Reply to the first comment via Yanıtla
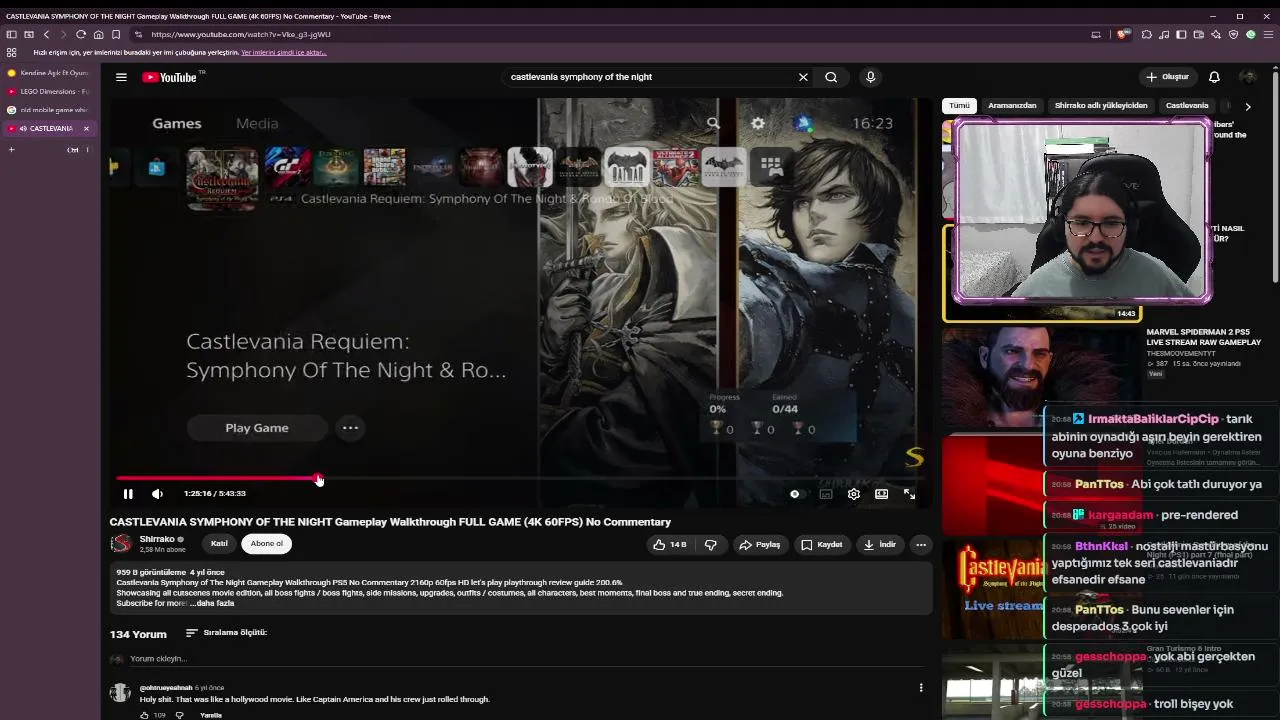Viewport: 1280px width, 720px height. (211, 715)
